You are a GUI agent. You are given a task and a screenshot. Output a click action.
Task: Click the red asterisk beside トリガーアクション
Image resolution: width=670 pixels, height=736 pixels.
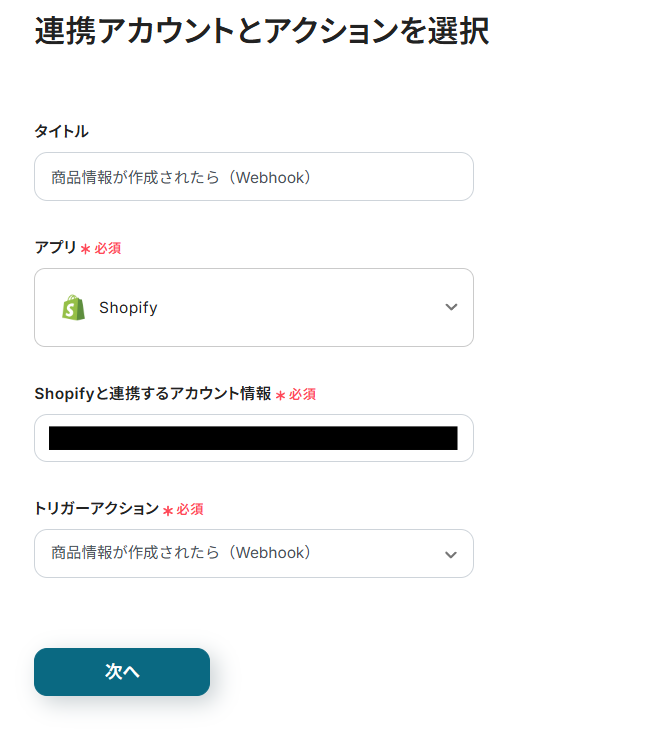168,511
